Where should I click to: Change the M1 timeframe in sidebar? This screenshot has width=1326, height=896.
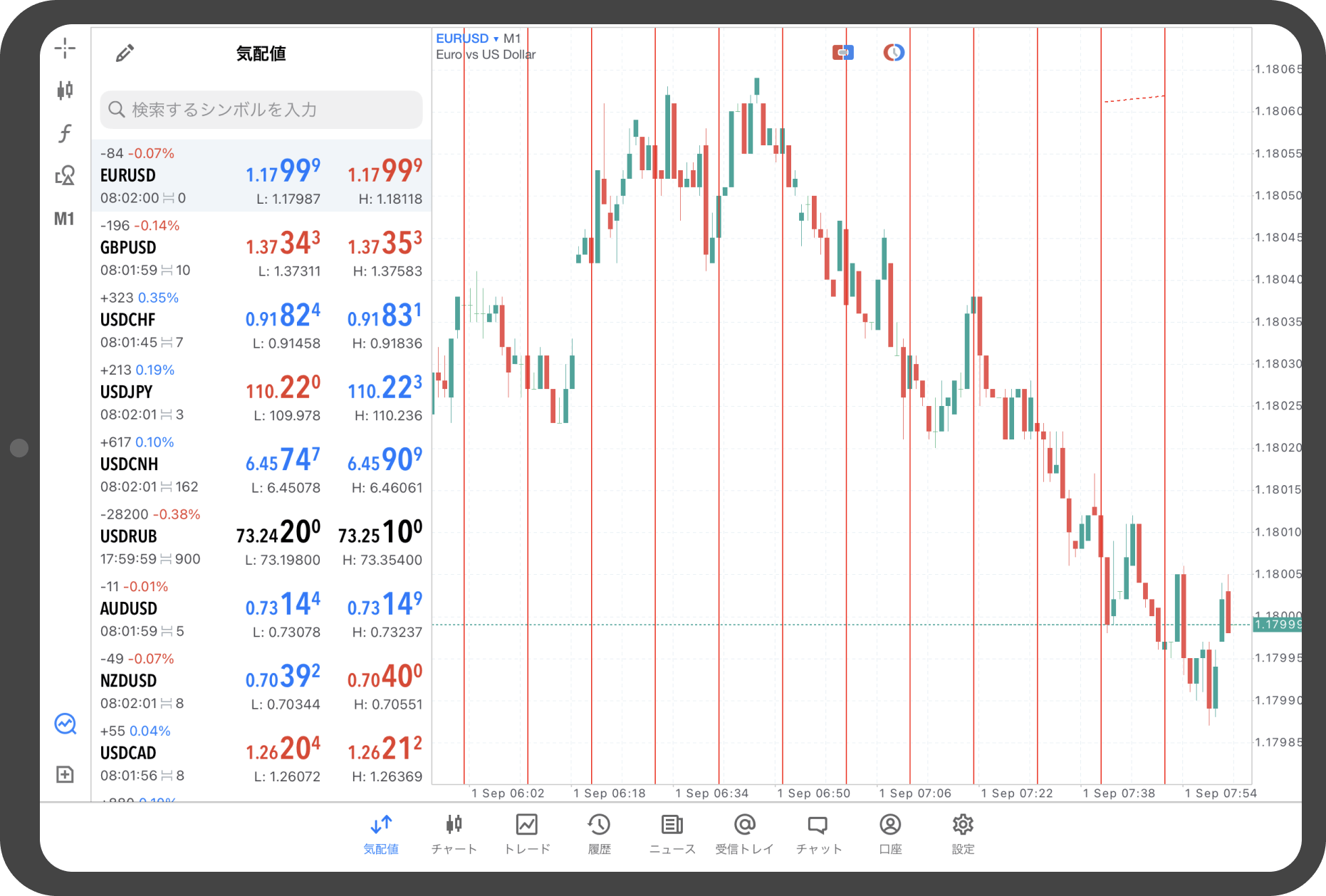pyautogui.click(x=65, y=219)
